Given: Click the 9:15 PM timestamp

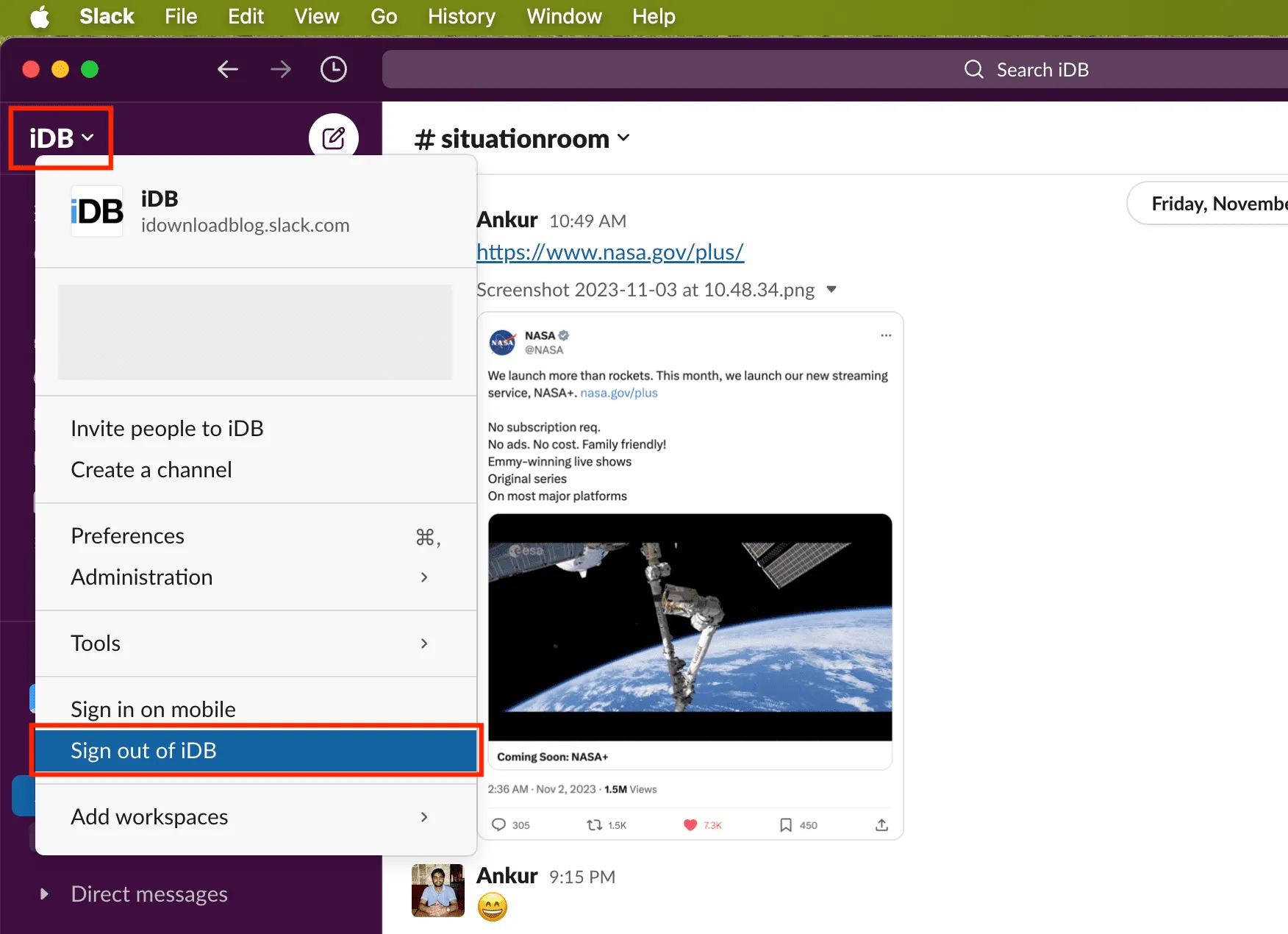Looking at the screenshot, I should [582, 877].
